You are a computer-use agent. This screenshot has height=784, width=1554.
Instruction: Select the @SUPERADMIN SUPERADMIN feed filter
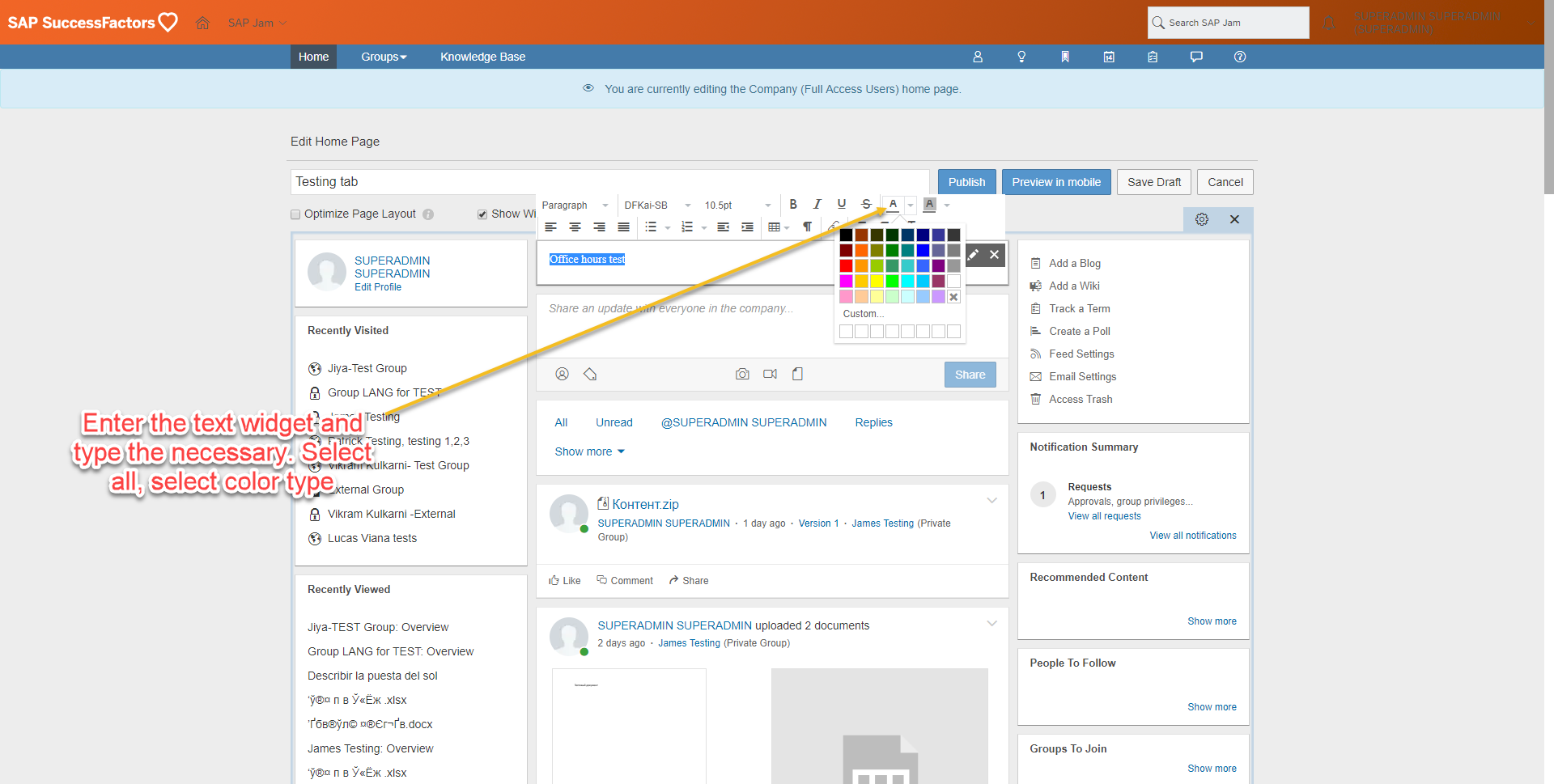744,422
